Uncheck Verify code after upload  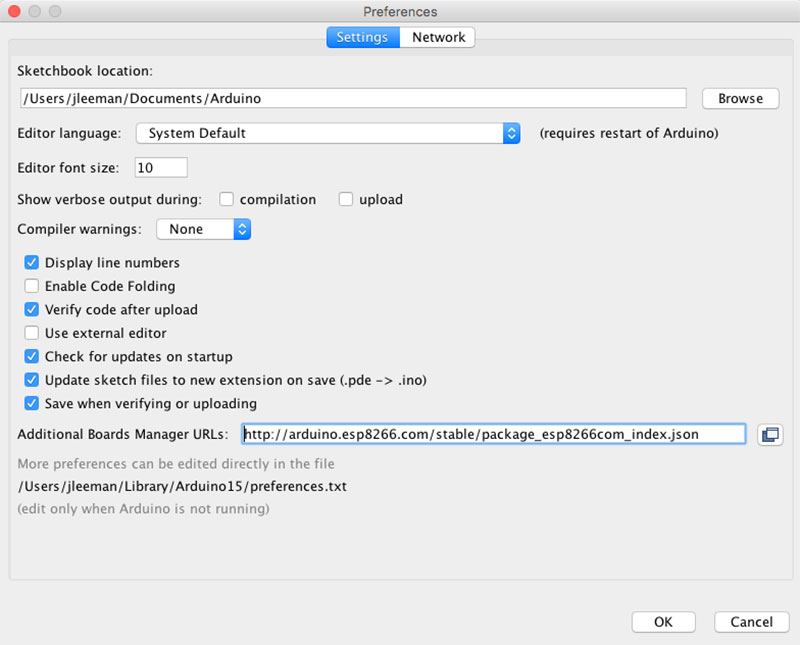(32, 309)
